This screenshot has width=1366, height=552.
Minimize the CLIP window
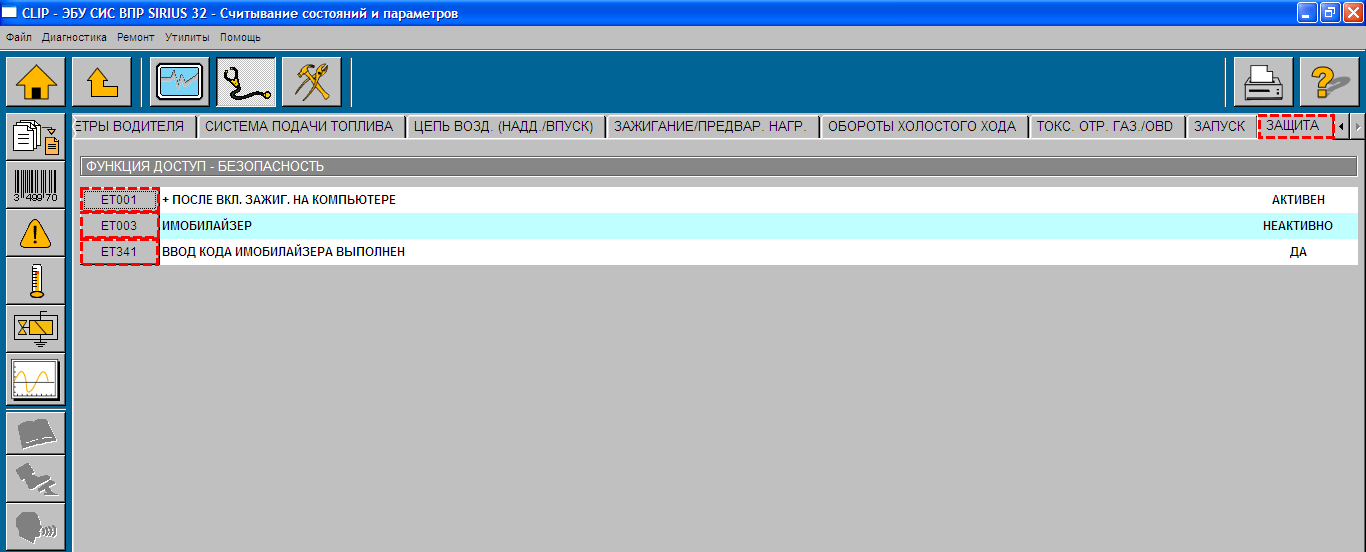[1307, 12]
